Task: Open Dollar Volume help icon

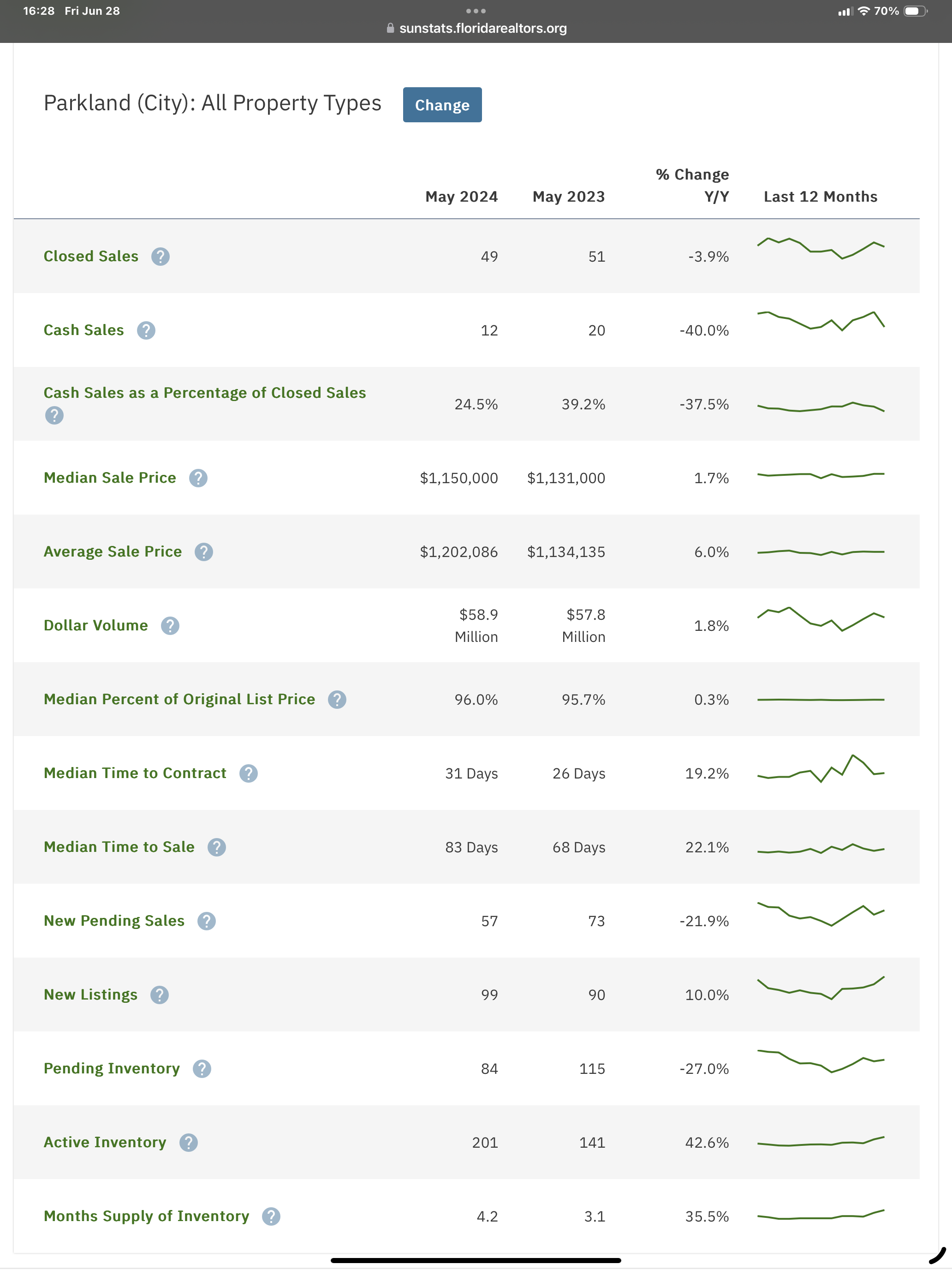Action: pos(170,625)
